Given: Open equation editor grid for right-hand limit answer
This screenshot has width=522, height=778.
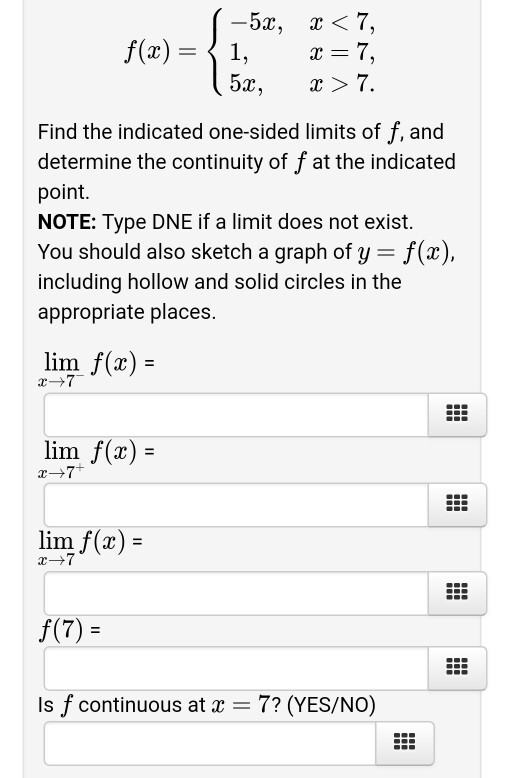Looking at the screenshot, I should tap(457, 504).
